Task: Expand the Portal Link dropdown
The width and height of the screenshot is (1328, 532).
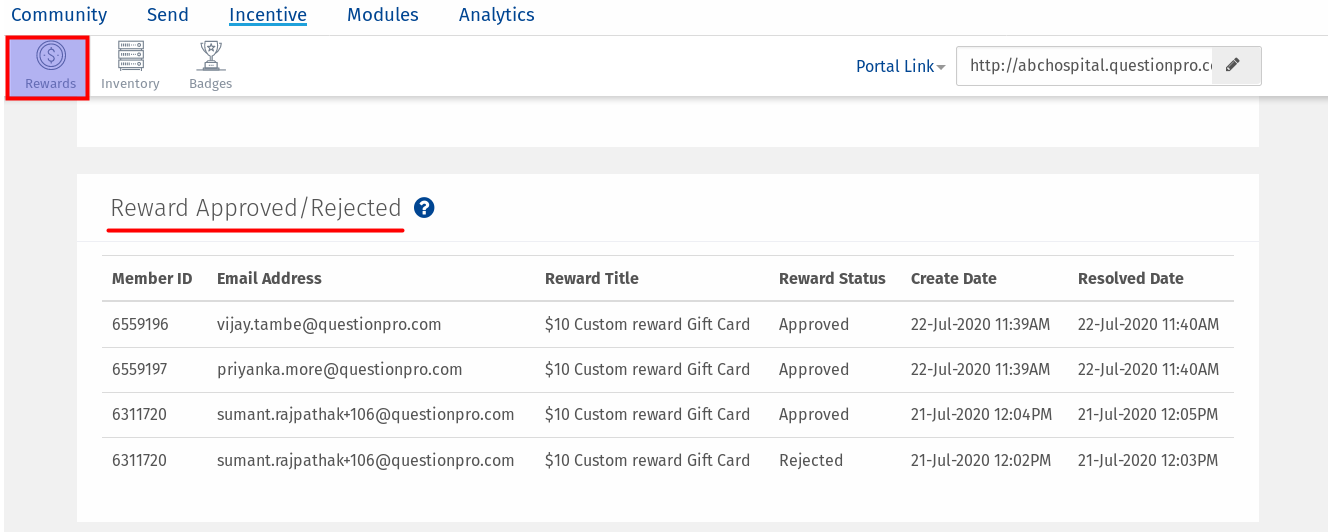Action: (900, 67)
